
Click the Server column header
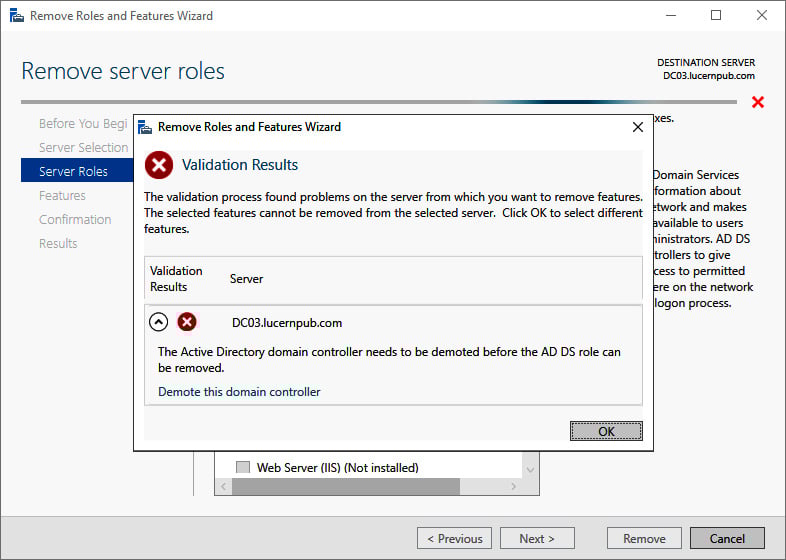tap(246, 279)
